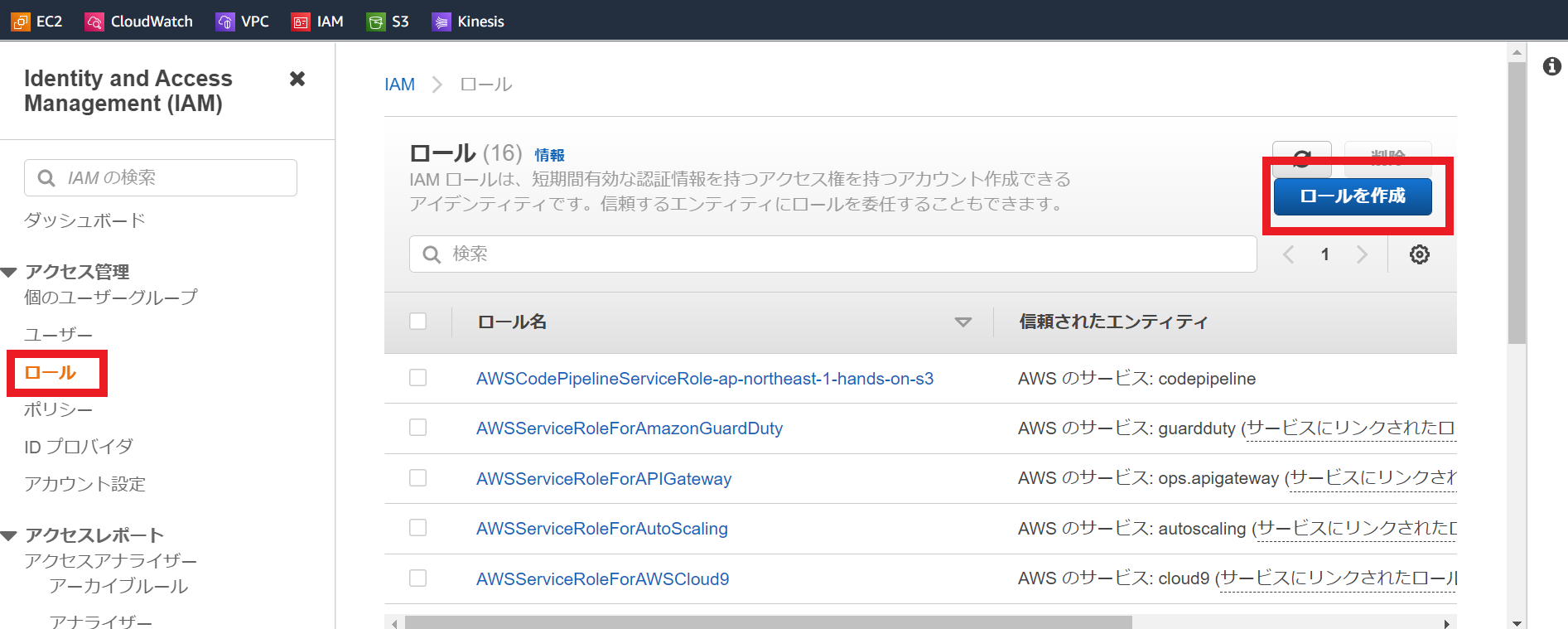Click the ロール breadcrumb text
1568x629 pixels.
[486, 85]
